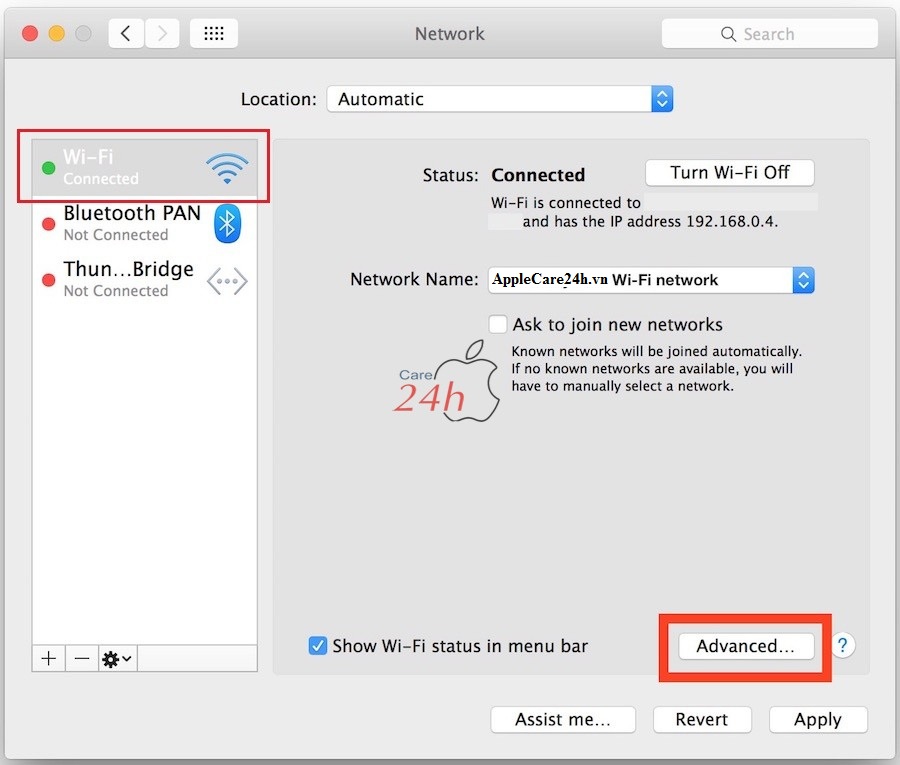Go forward with the right chevron button
900x765 pixels.
pyautogui.click(x=162, y=33)
